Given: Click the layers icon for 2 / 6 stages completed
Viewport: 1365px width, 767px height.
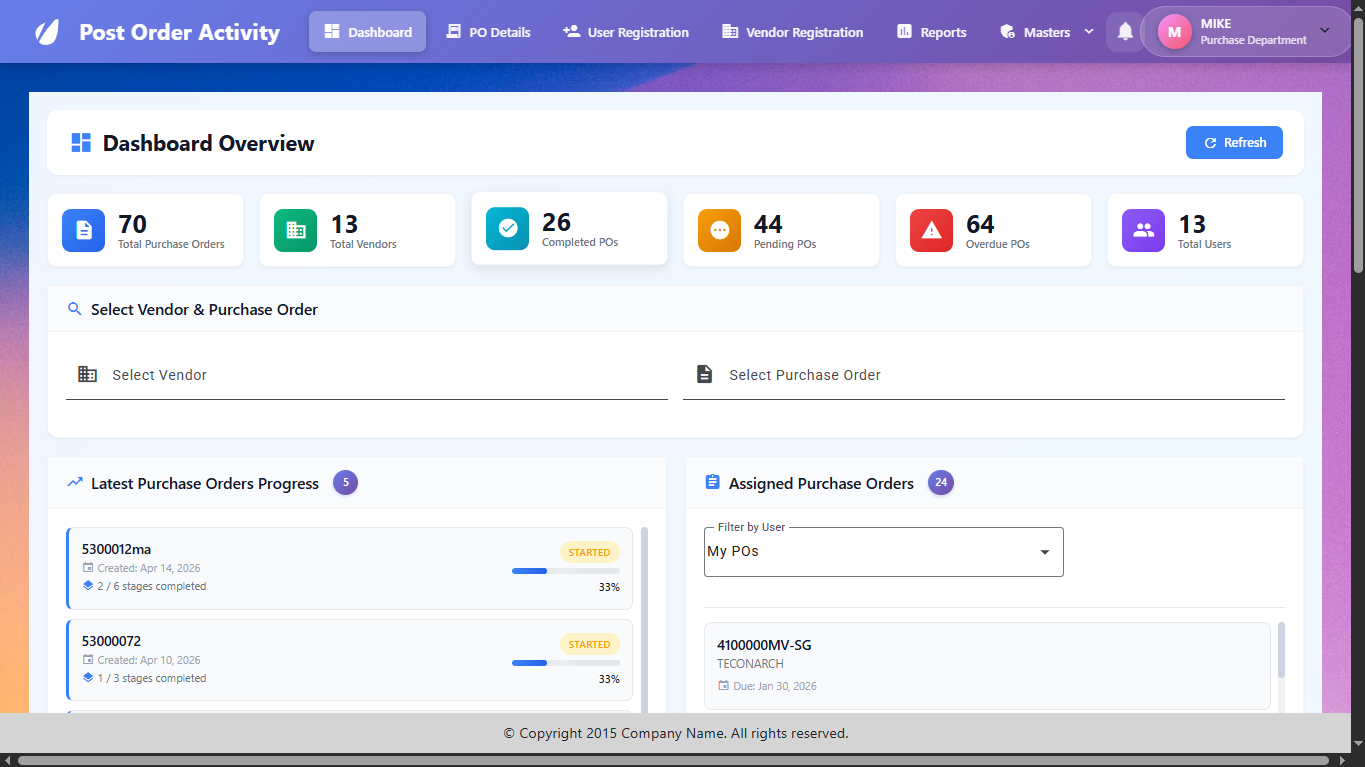Looking at the screenshot, I should 88,586.
